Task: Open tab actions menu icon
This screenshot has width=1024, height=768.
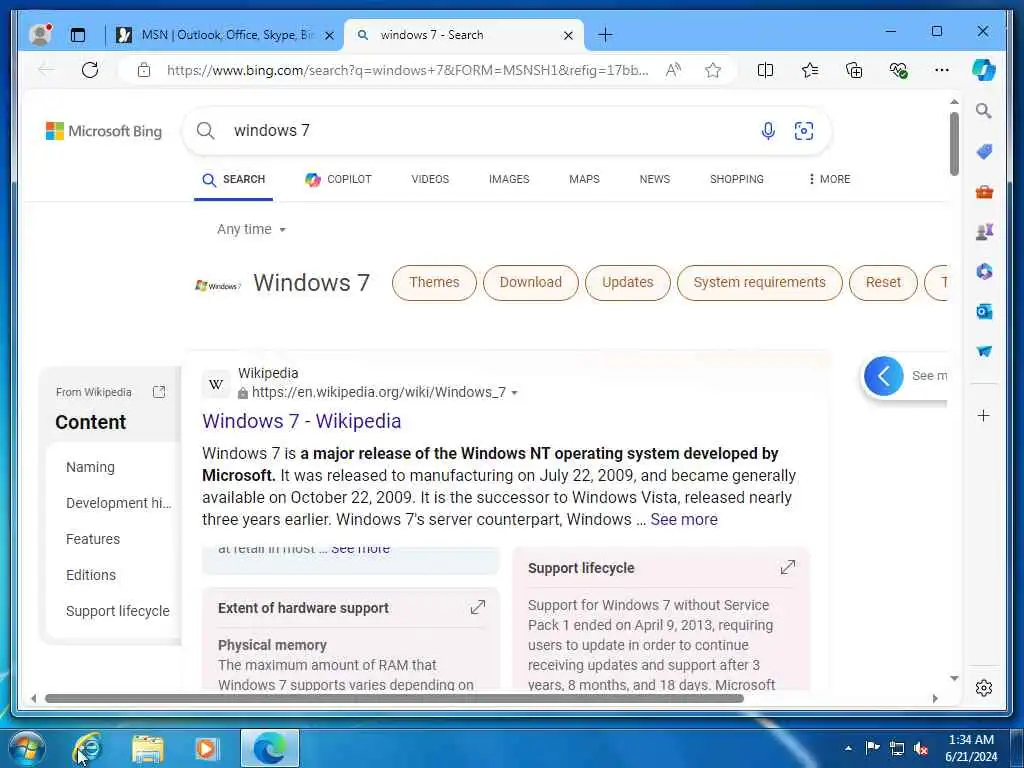Action: 78,35
